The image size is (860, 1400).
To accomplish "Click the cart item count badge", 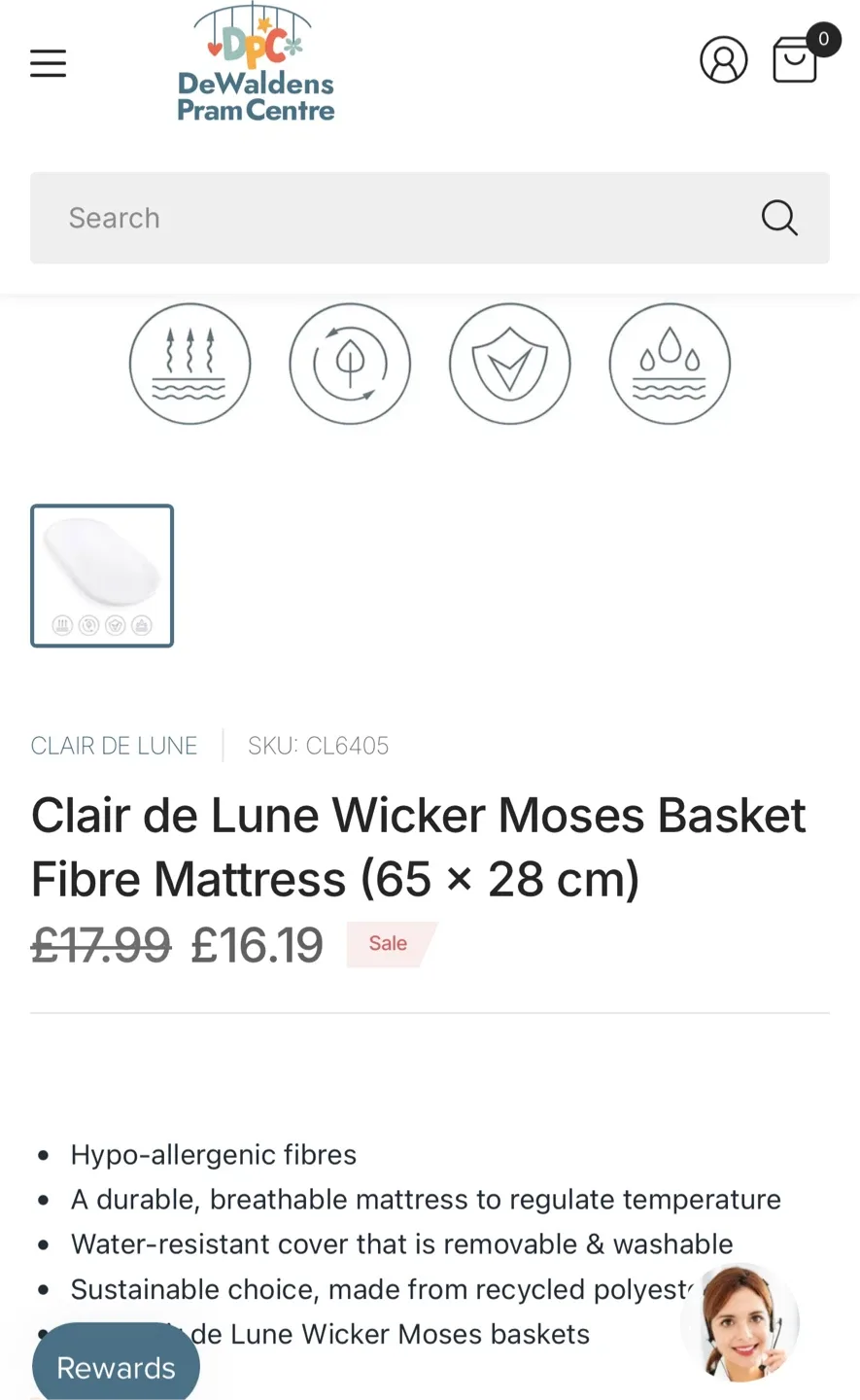I will [x=823, y=39].
